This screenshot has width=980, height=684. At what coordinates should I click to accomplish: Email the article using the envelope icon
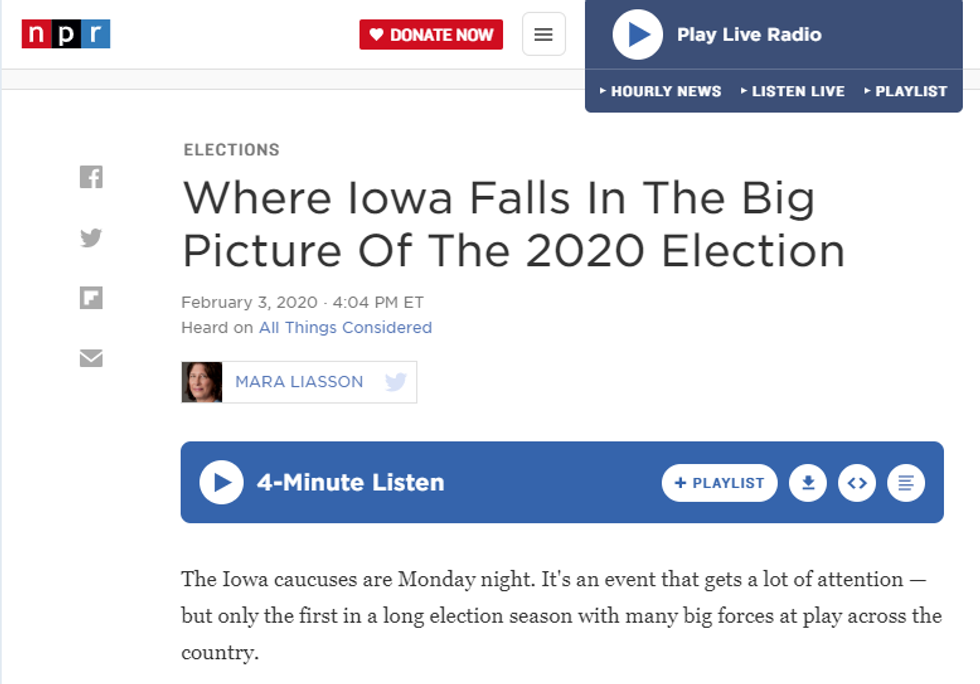click(91, 360)
